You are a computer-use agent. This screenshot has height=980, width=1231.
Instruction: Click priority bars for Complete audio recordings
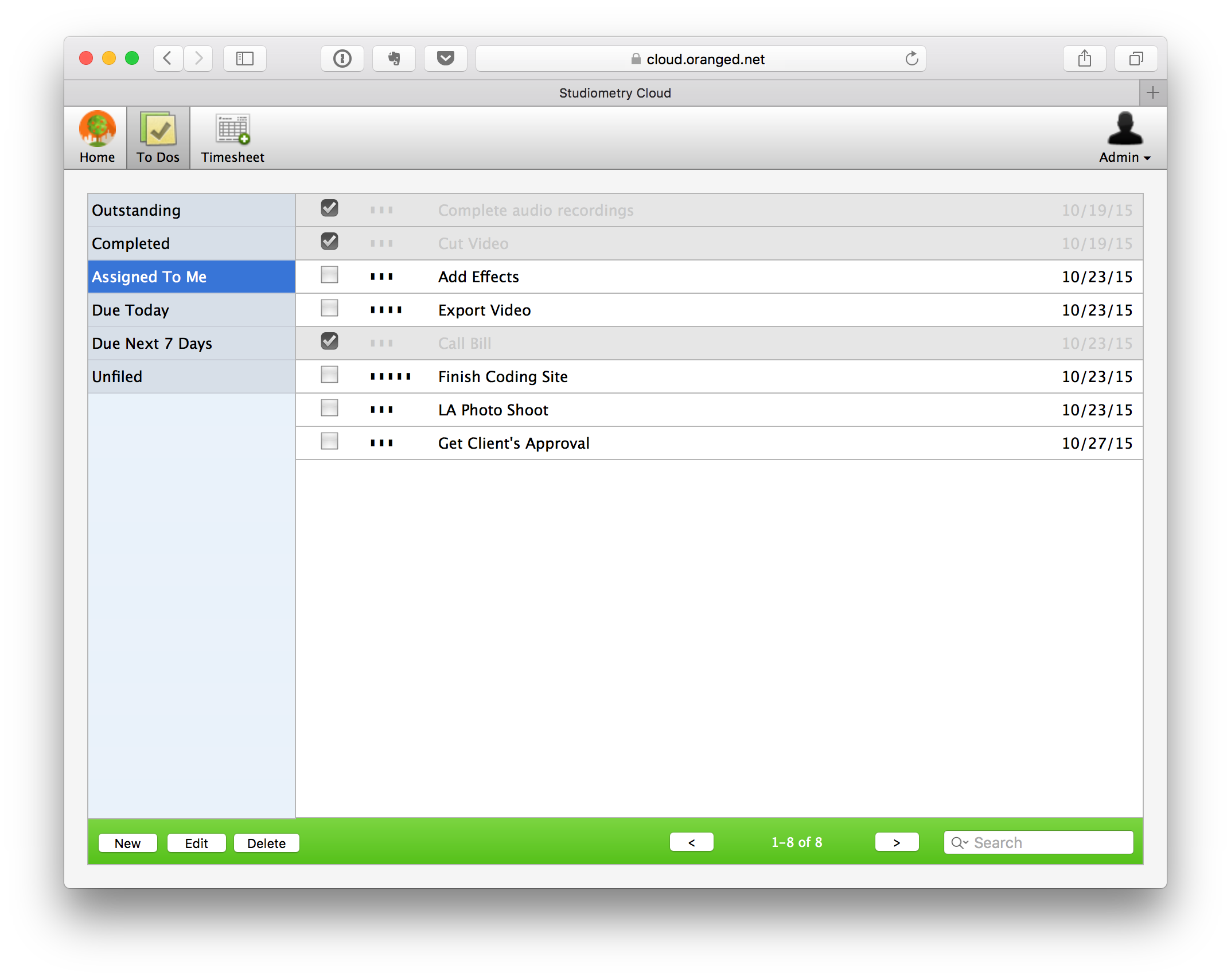click(381, 211)
